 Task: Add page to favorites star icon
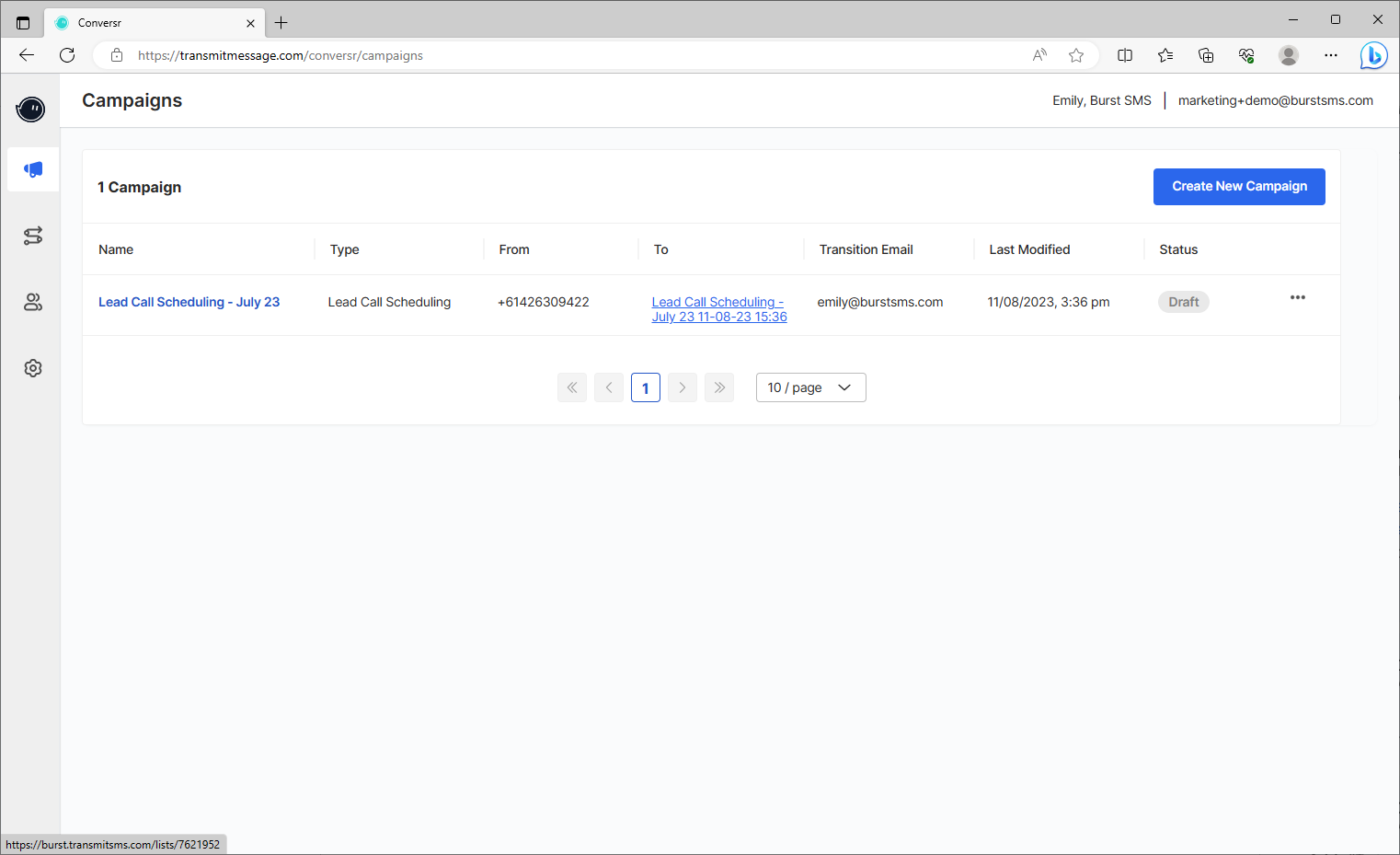(x=1076, y=55)
